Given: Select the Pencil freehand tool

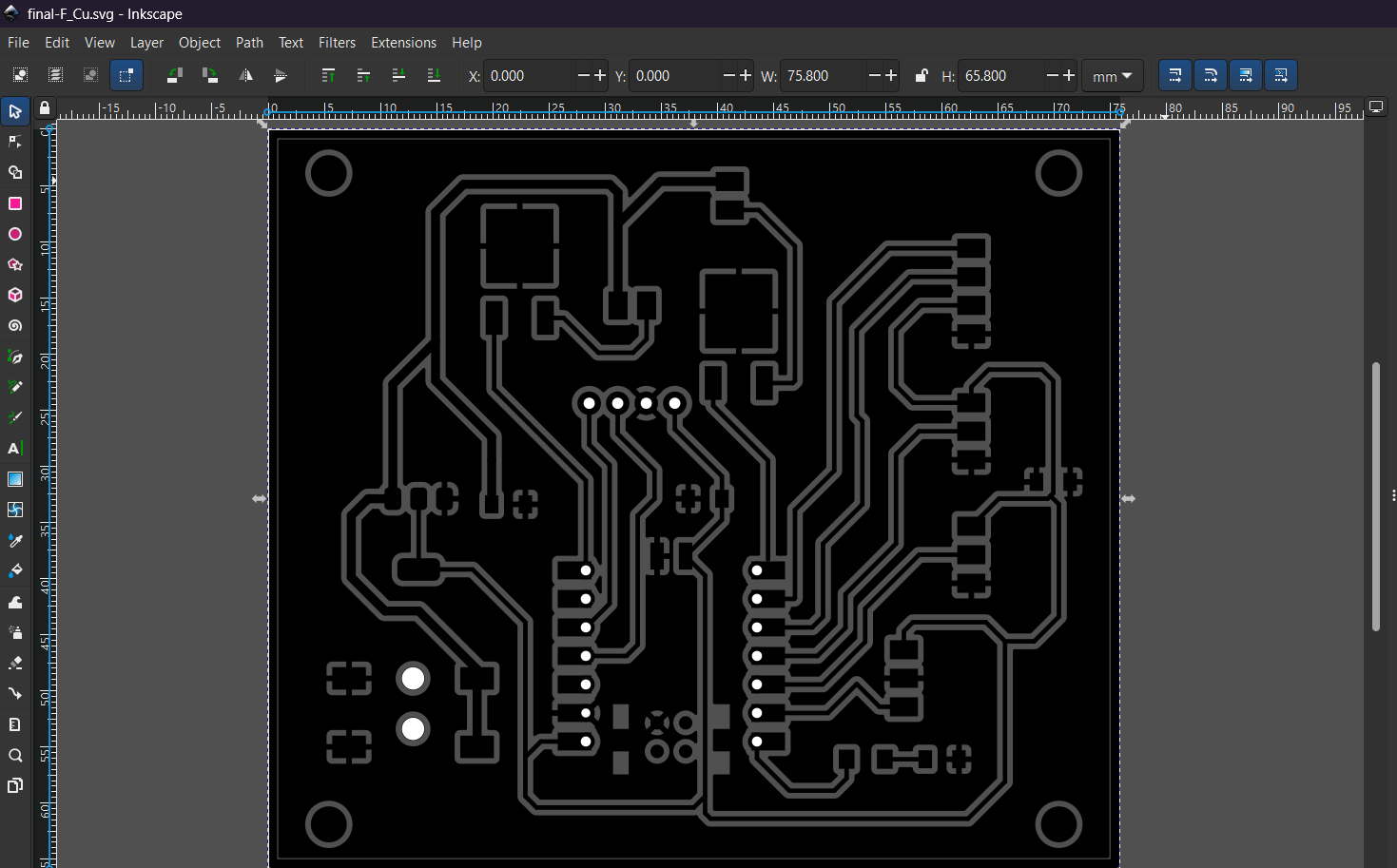Looking at the screenshot, I should point(15,387).
